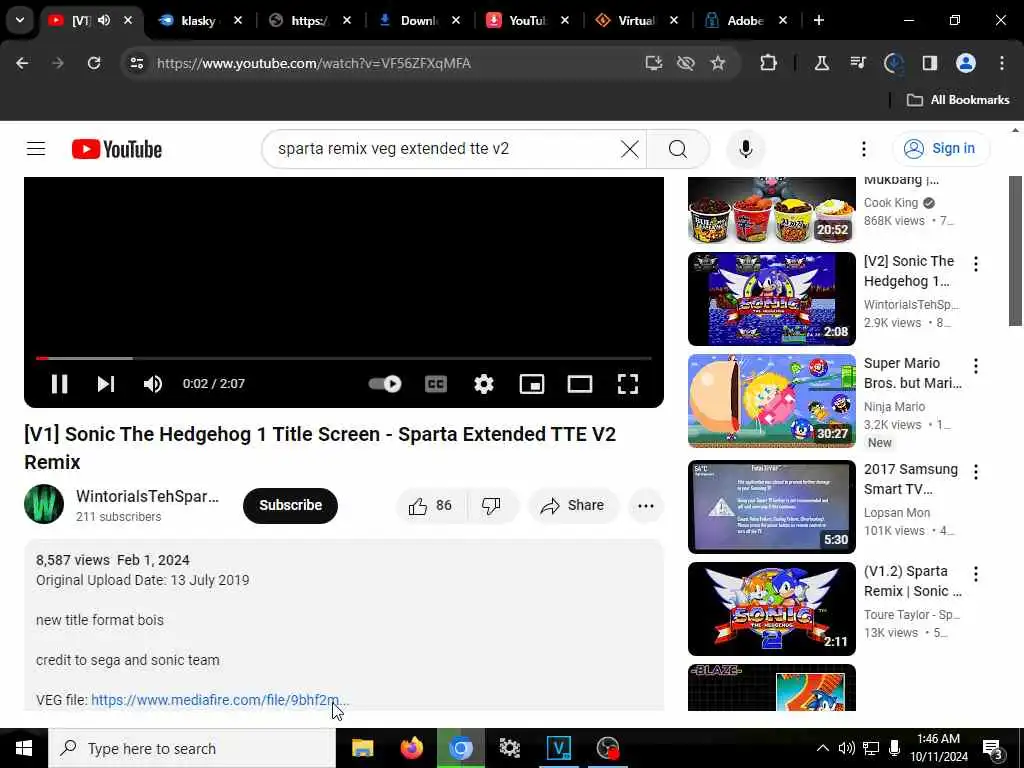Screen dimensions: 1024x768
Task: Open a new browser tab
Action: (818, 20)
